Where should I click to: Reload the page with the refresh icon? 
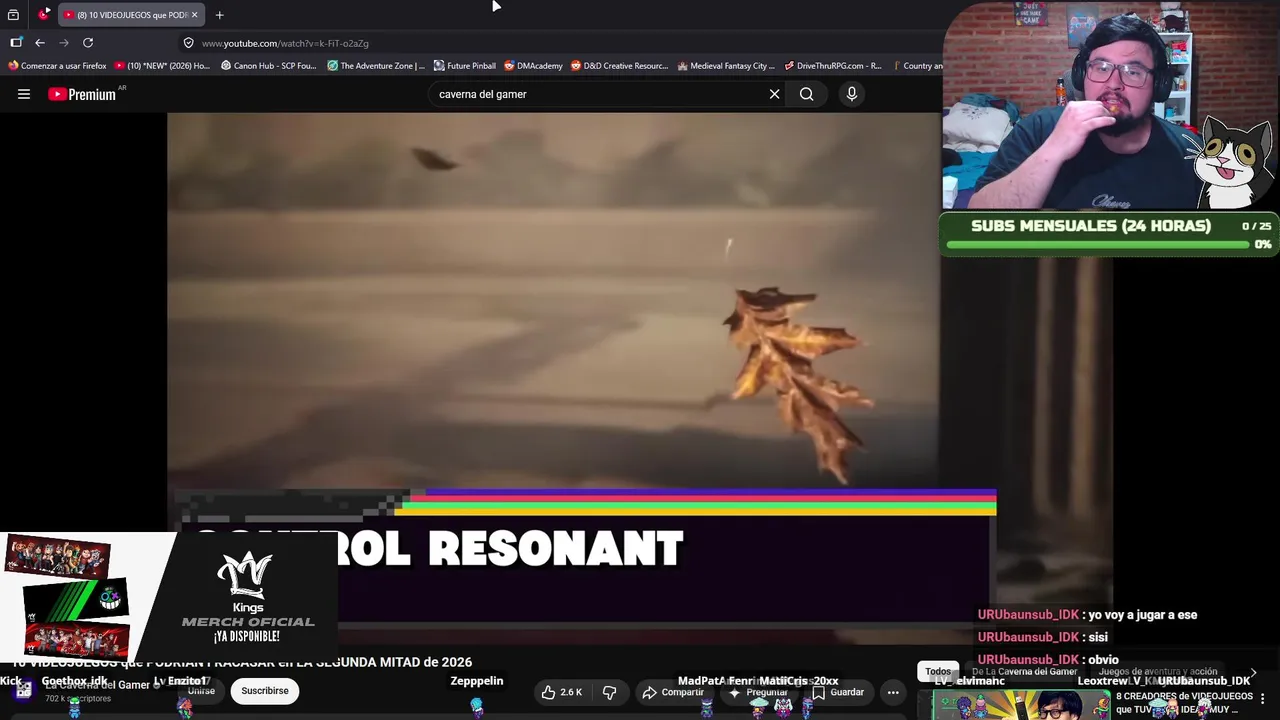click(x=88, y=43)
